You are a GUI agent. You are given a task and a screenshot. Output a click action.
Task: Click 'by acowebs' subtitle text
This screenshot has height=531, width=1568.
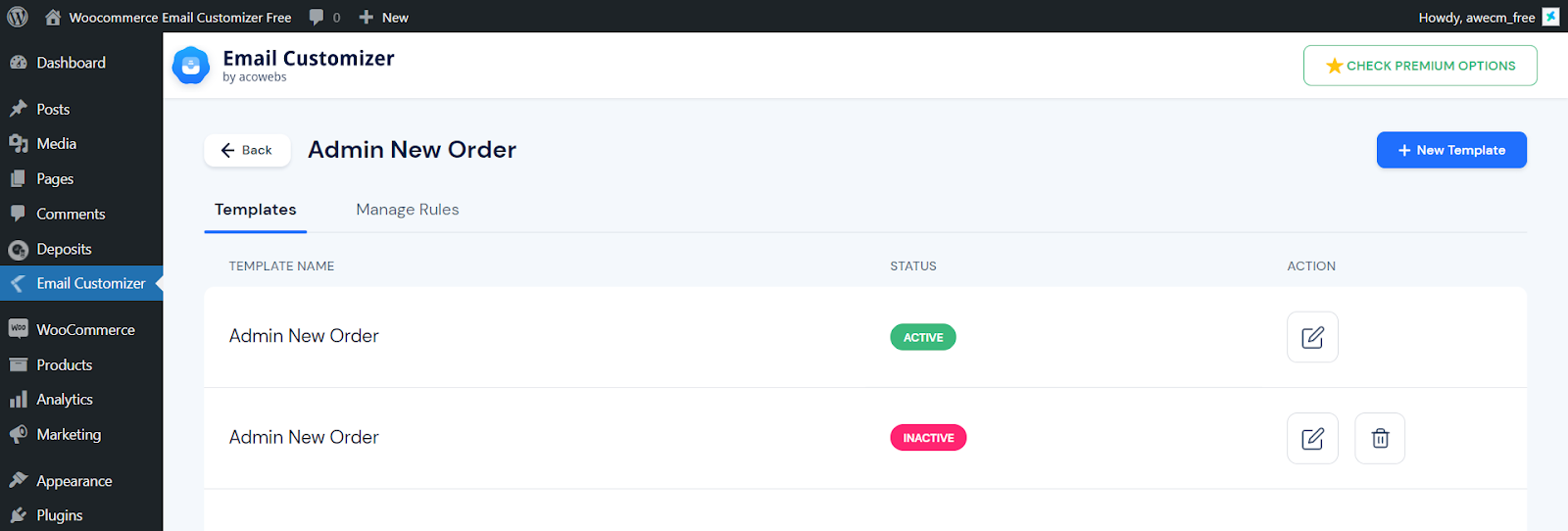(255, 77)
